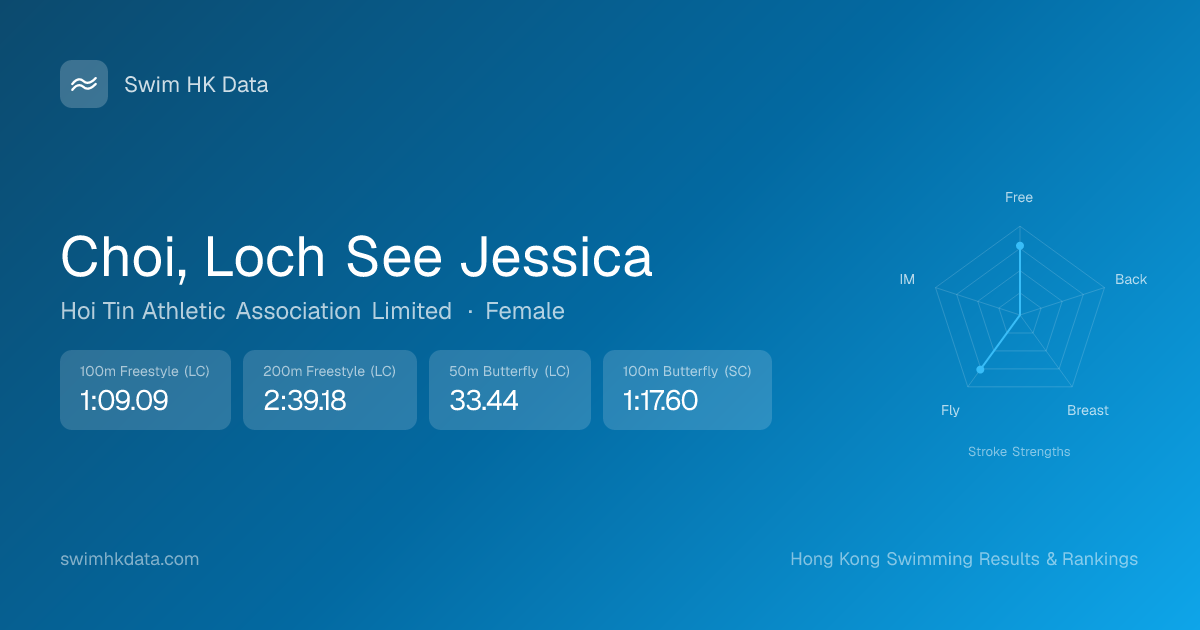
Task: Click the Swim HK Data wave logo icon
Action: (84, 84)
